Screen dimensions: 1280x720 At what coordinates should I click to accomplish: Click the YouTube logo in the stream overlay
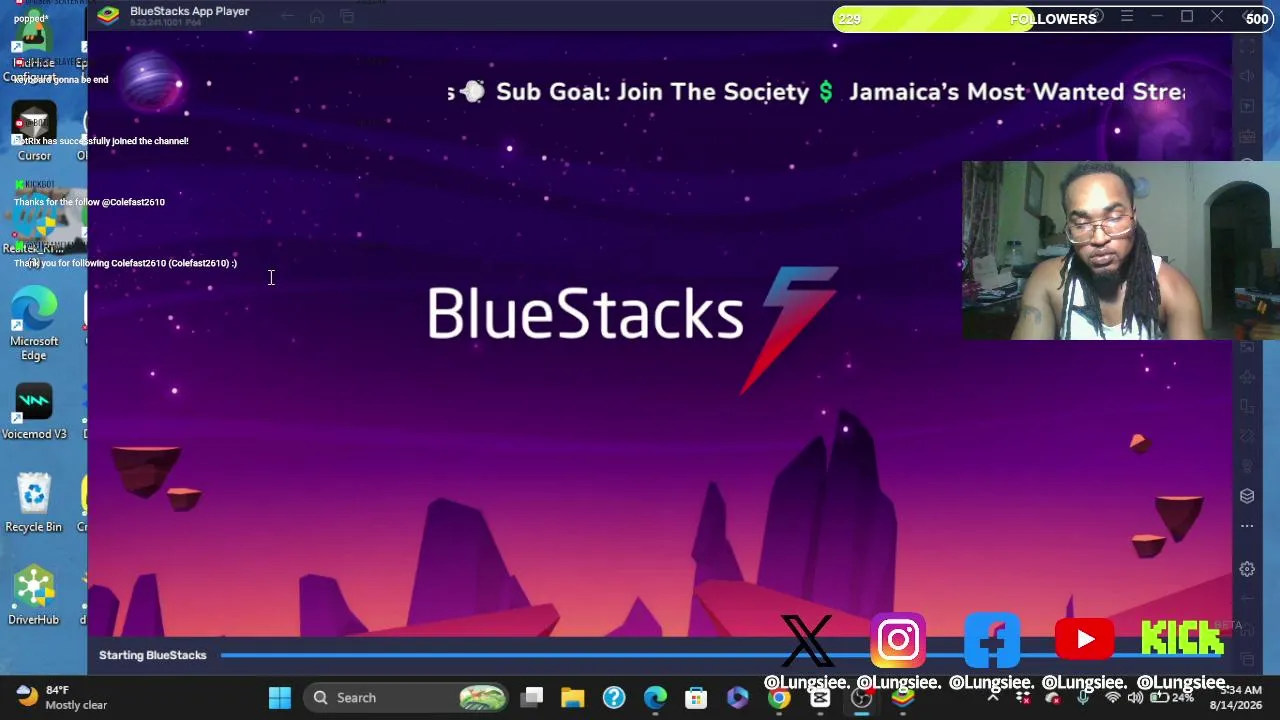(1084, 640)
